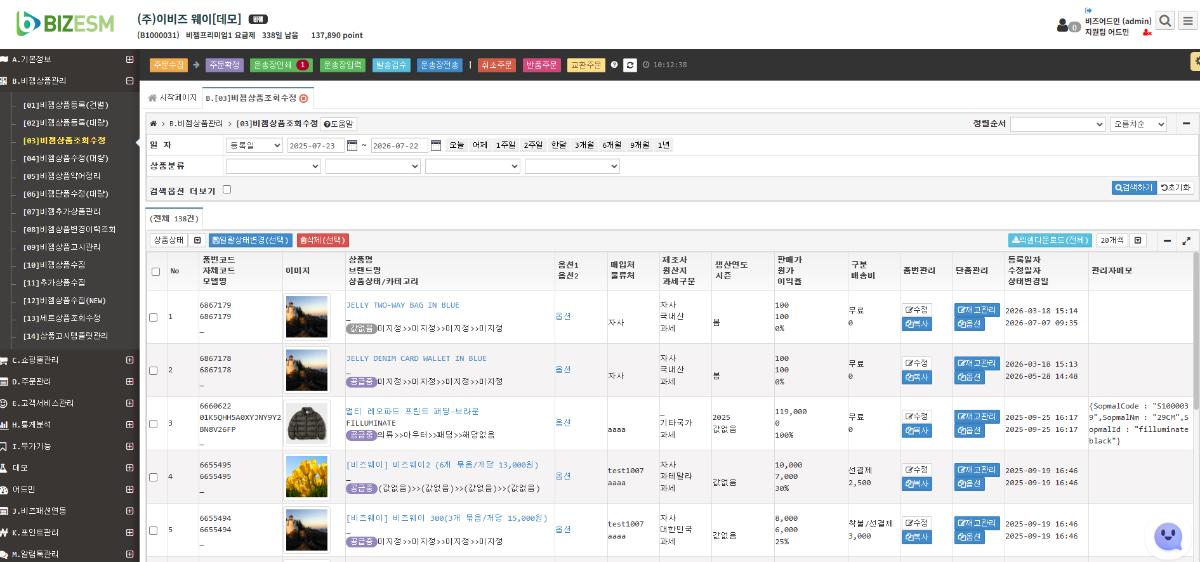Click the home icon in the breadcrumb
Screen dimensions: 1200x562
[x=154, y=124]
